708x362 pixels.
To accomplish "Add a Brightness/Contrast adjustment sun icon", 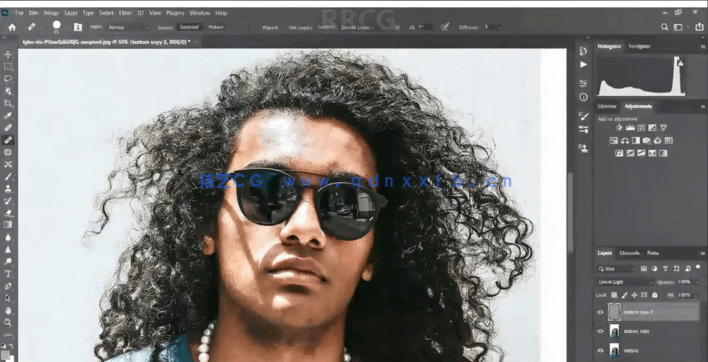I will tap(619, 128).
